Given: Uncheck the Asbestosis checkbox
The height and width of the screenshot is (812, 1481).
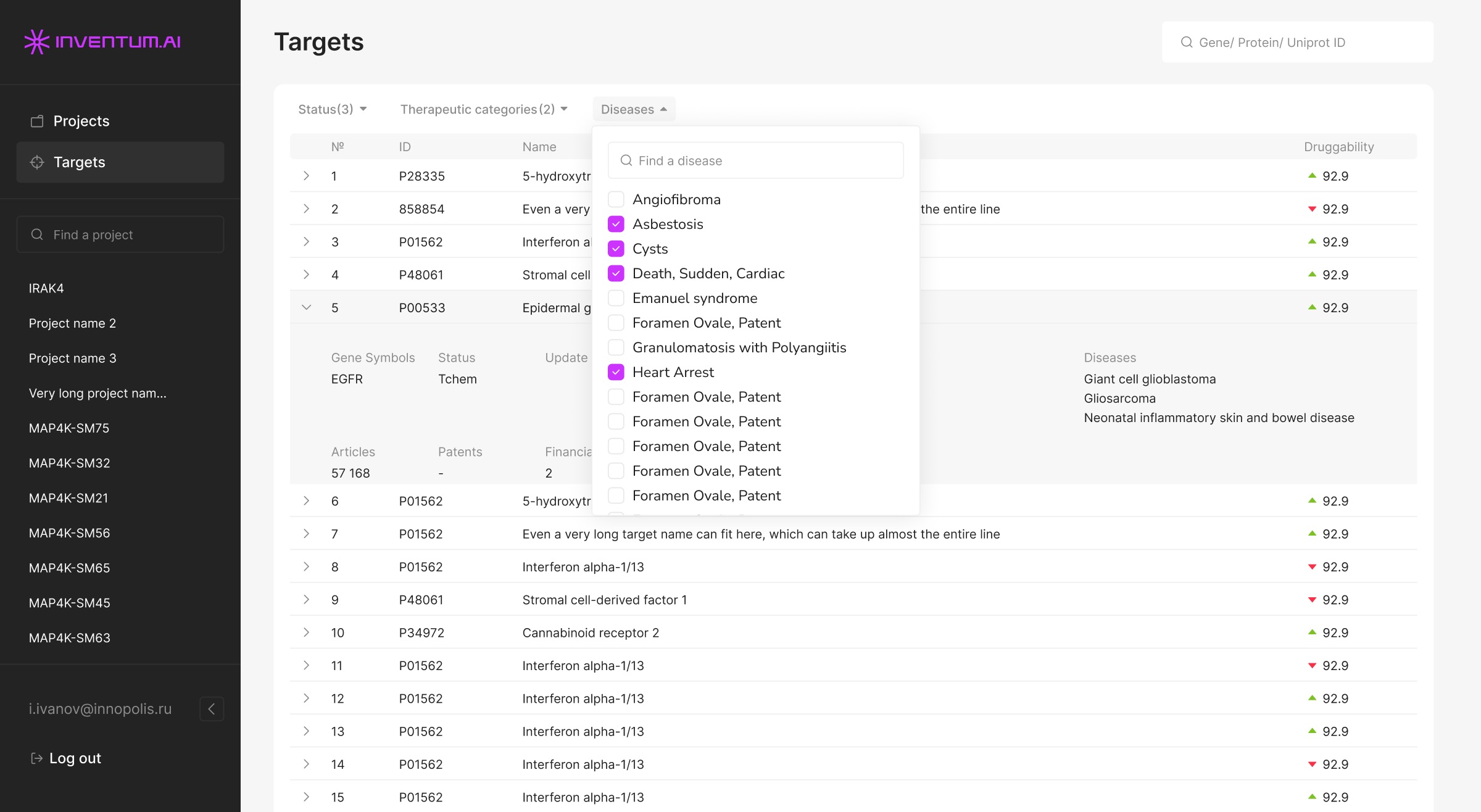Looking at the screenshot, I should (x=616, y=224).
